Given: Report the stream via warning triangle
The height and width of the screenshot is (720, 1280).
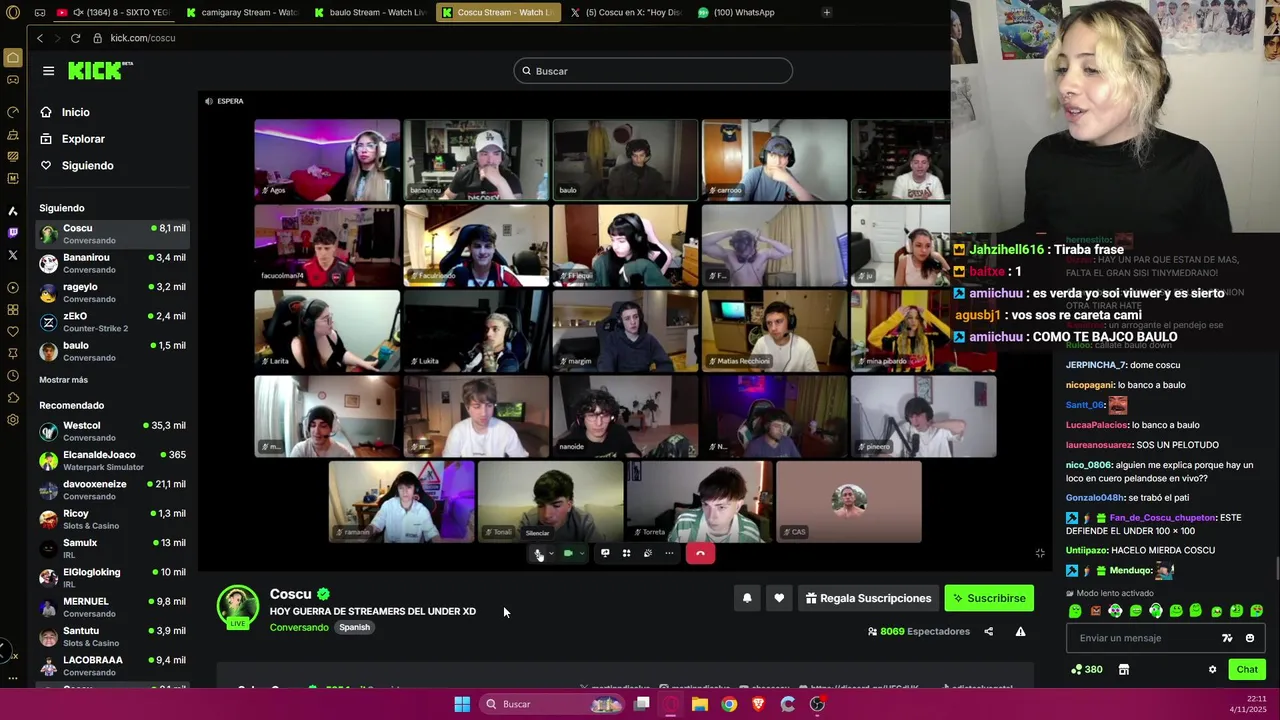Looking at the screenshot, I should (1020, 631).
